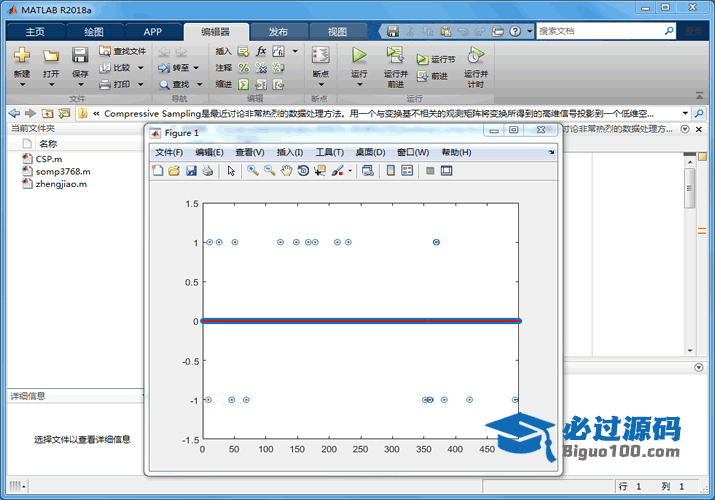Select the Pan hand tool in Figure 1

tap(286, 170)
